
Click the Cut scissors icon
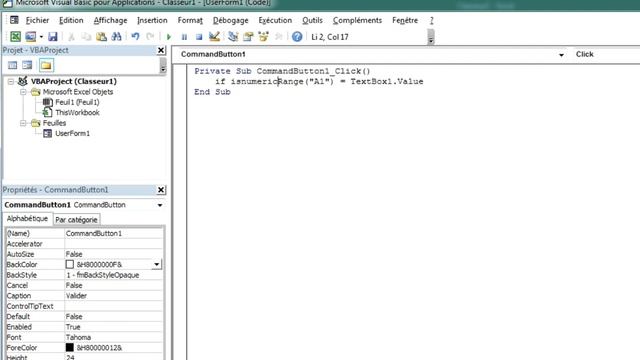[x=71, y=37]
